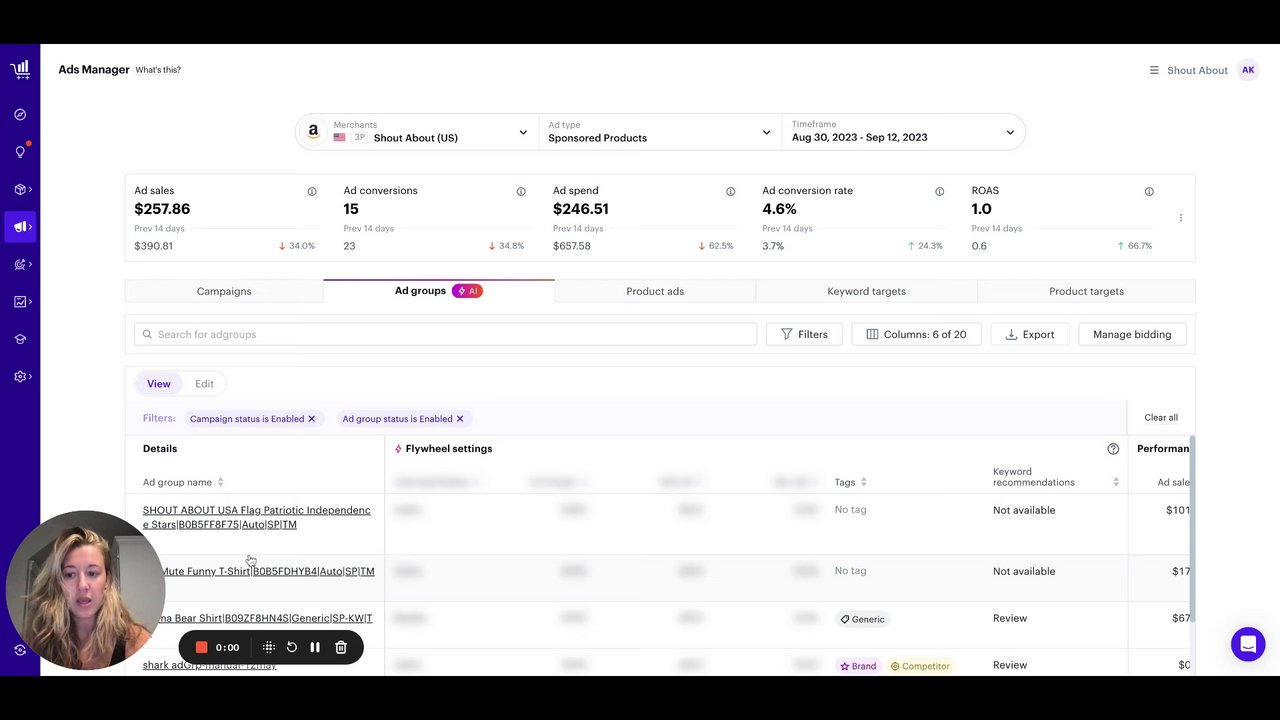Switch to Edit mode

point(204,384)
